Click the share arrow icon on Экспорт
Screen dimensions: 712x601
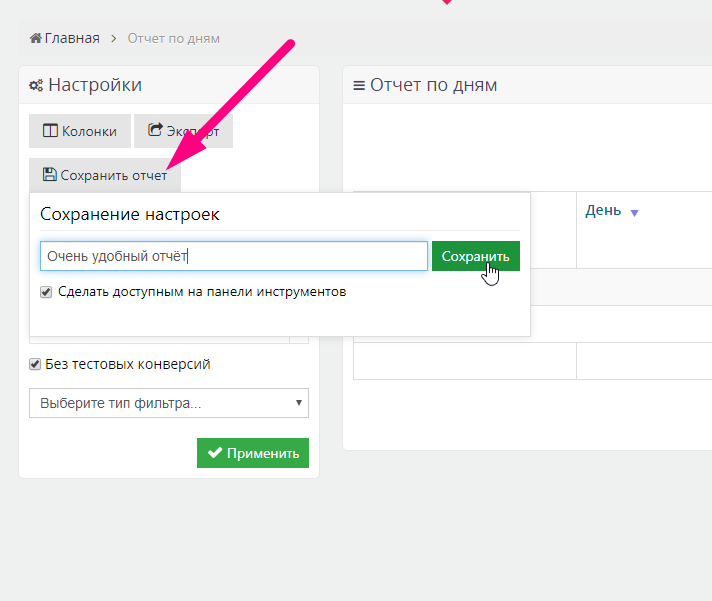coord(155,130)
